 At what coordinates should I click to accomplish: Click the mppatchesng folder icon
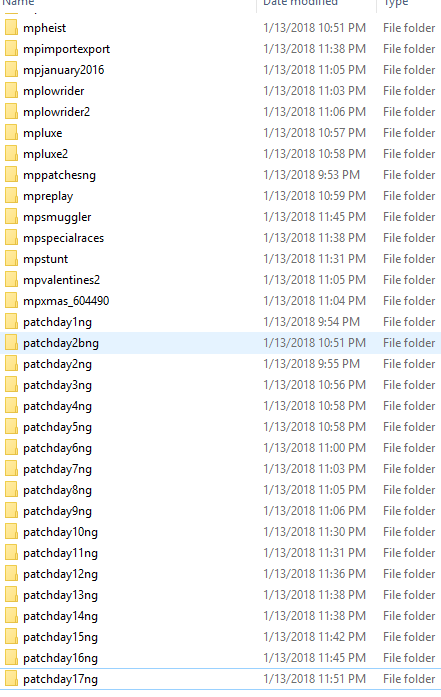click(x=11, y=175)
